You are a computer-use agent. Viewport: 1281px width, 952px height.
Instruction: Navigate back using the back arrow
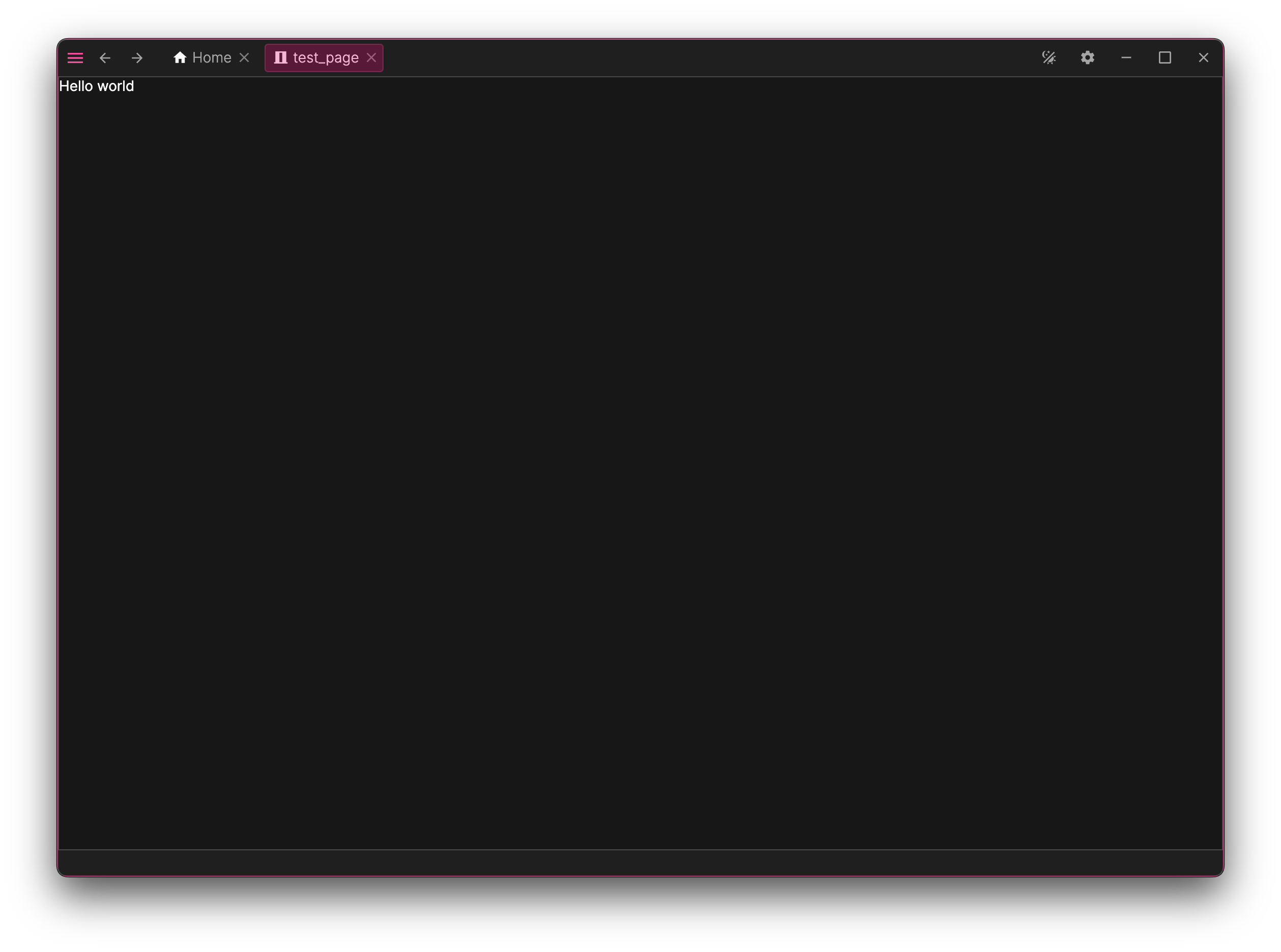[105, 57]
